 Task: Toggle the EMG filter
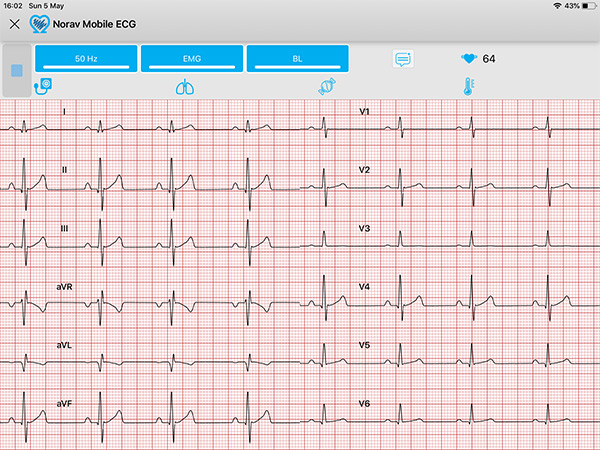coord(192,59)
